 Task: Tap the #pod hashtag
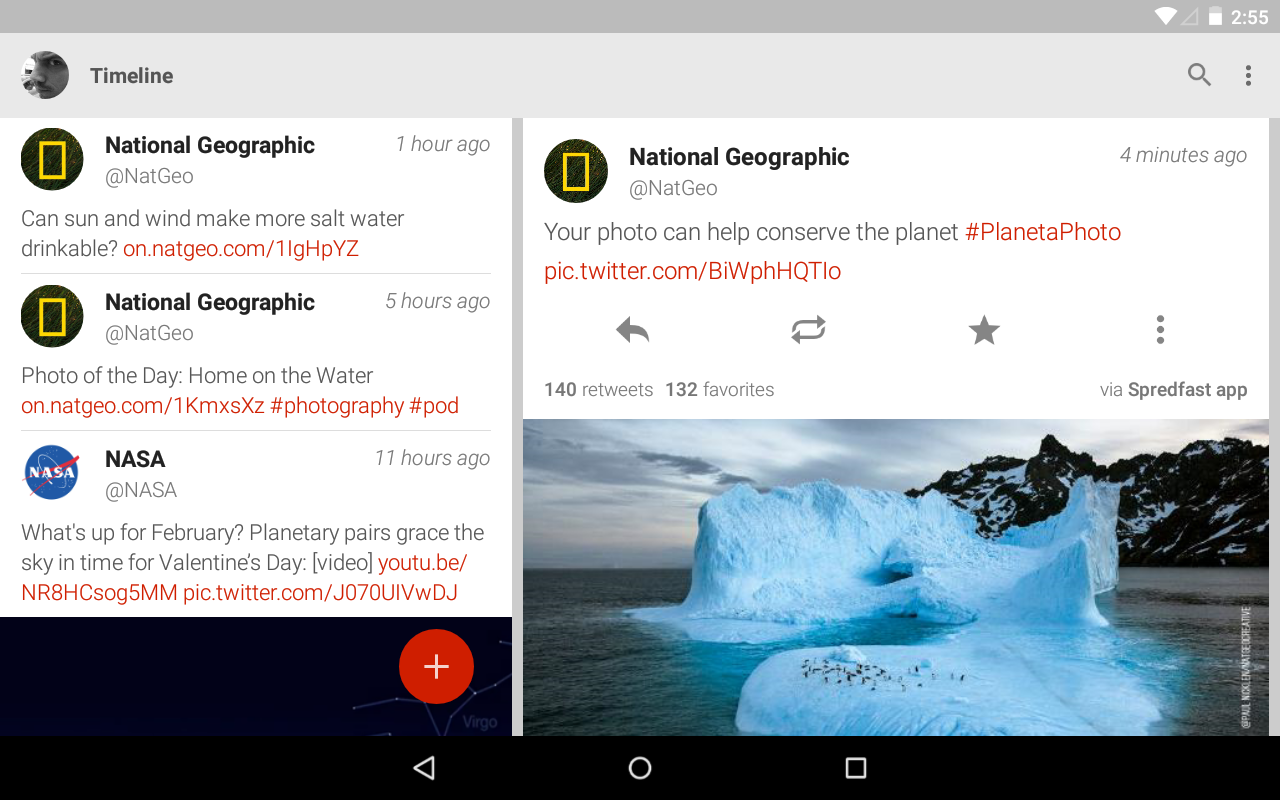click(x=434, y=406)
